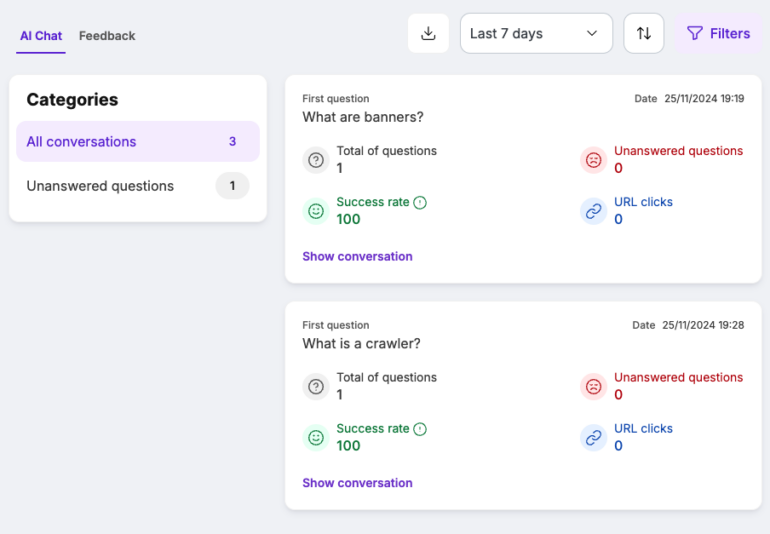Open the Filters button label
The height and width of the screenshot is (534, 770).
pyautogui.click(x=730, y=33)
